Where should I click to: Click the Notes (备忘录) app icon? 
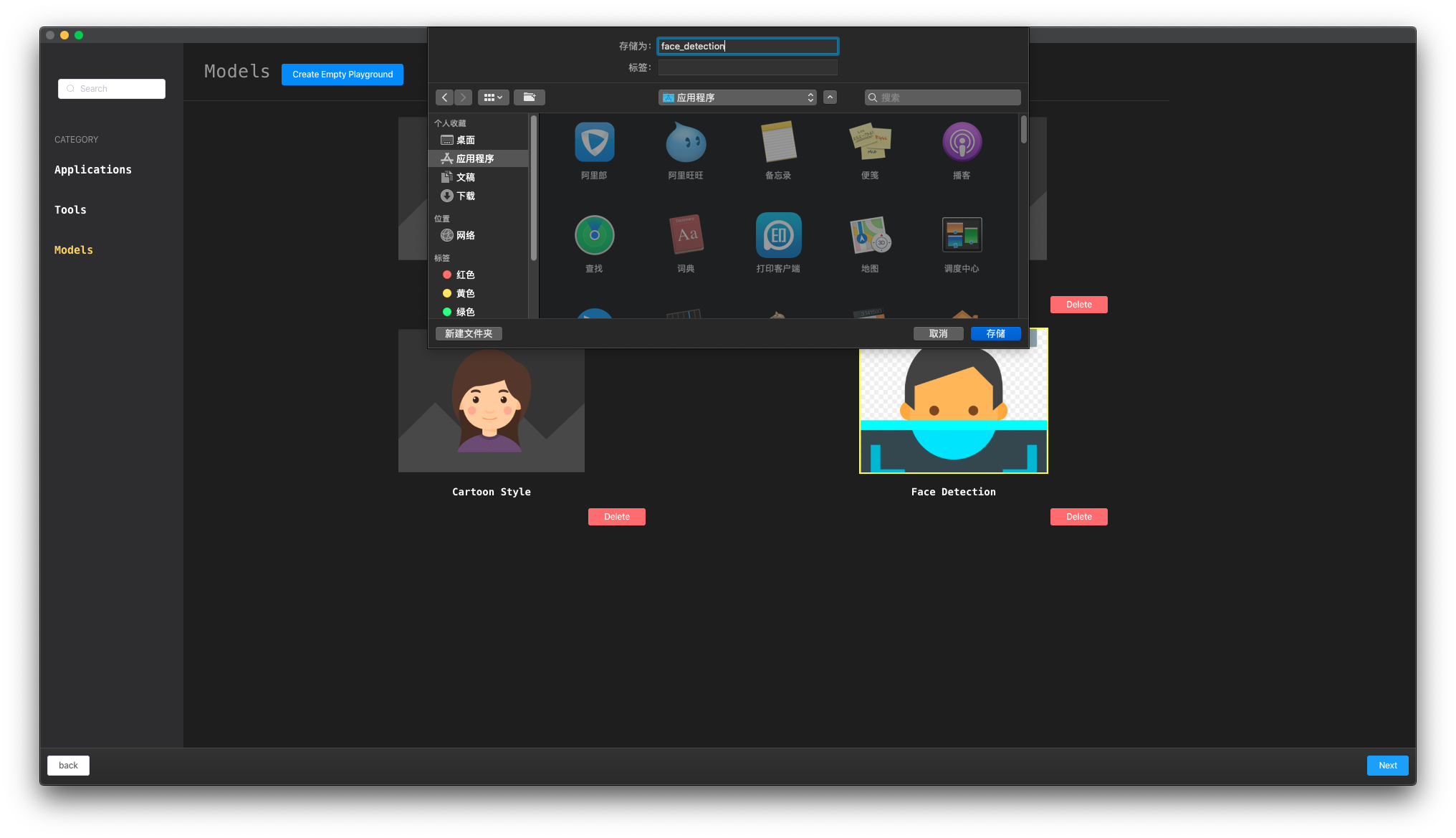[778, 143]
